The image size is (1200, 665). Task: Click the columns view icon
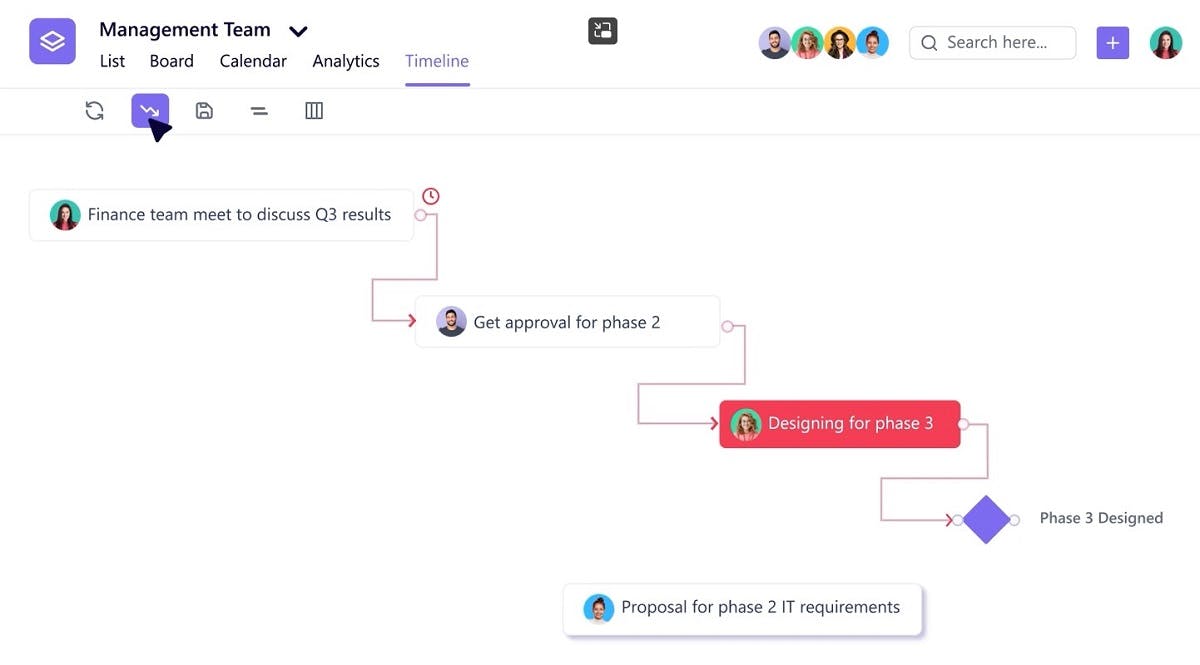click(x=313, y=110)
